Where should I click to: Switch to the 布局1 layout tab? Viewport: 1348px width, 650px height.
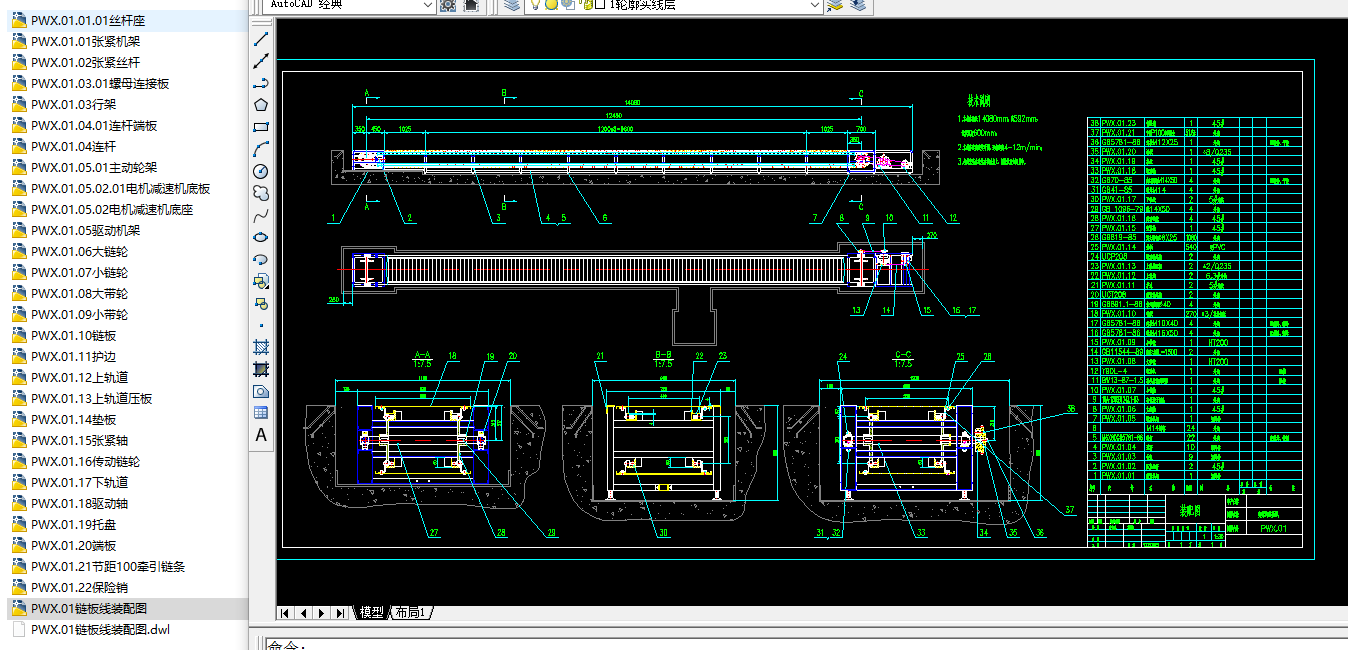pos(410,612)
